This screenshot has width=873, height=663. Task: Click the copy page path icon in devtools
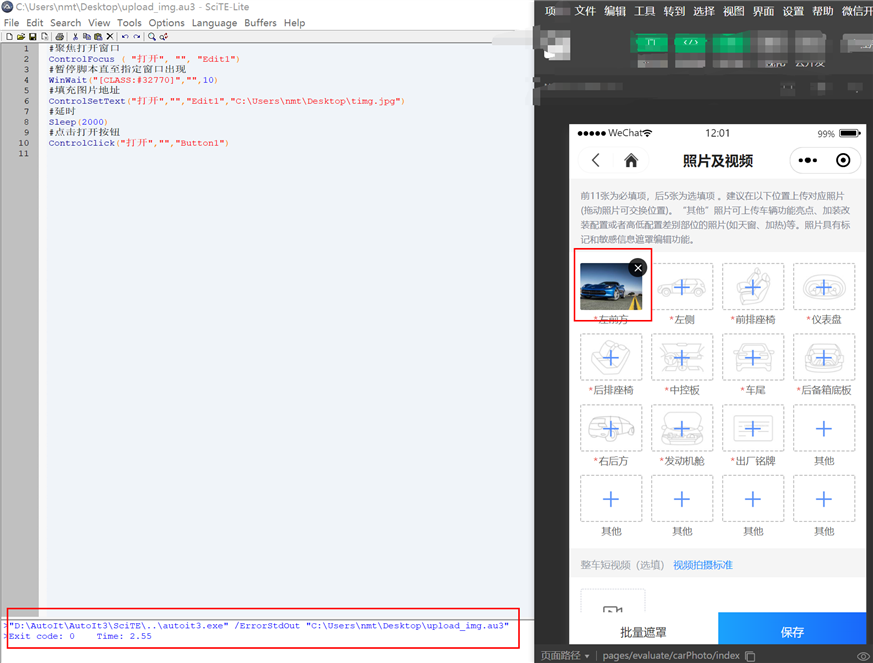pos(750,656)
